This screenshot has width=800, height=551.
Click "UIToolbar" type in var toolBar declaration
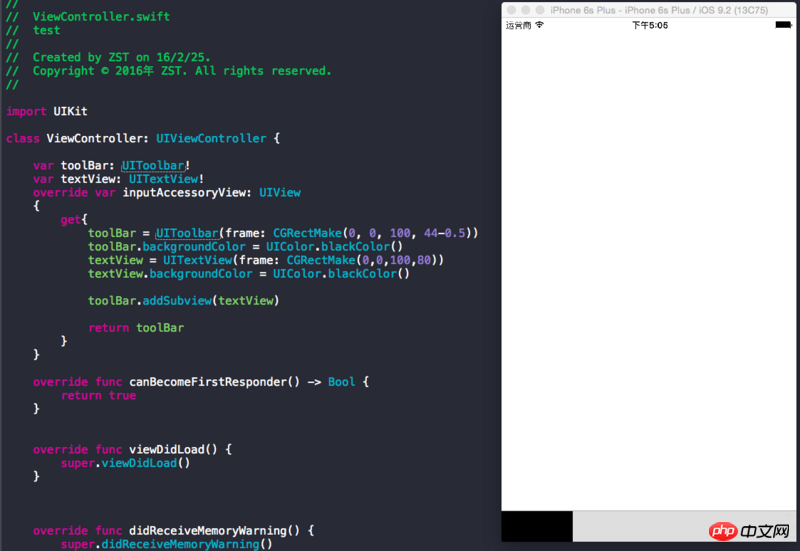point(153,165)
